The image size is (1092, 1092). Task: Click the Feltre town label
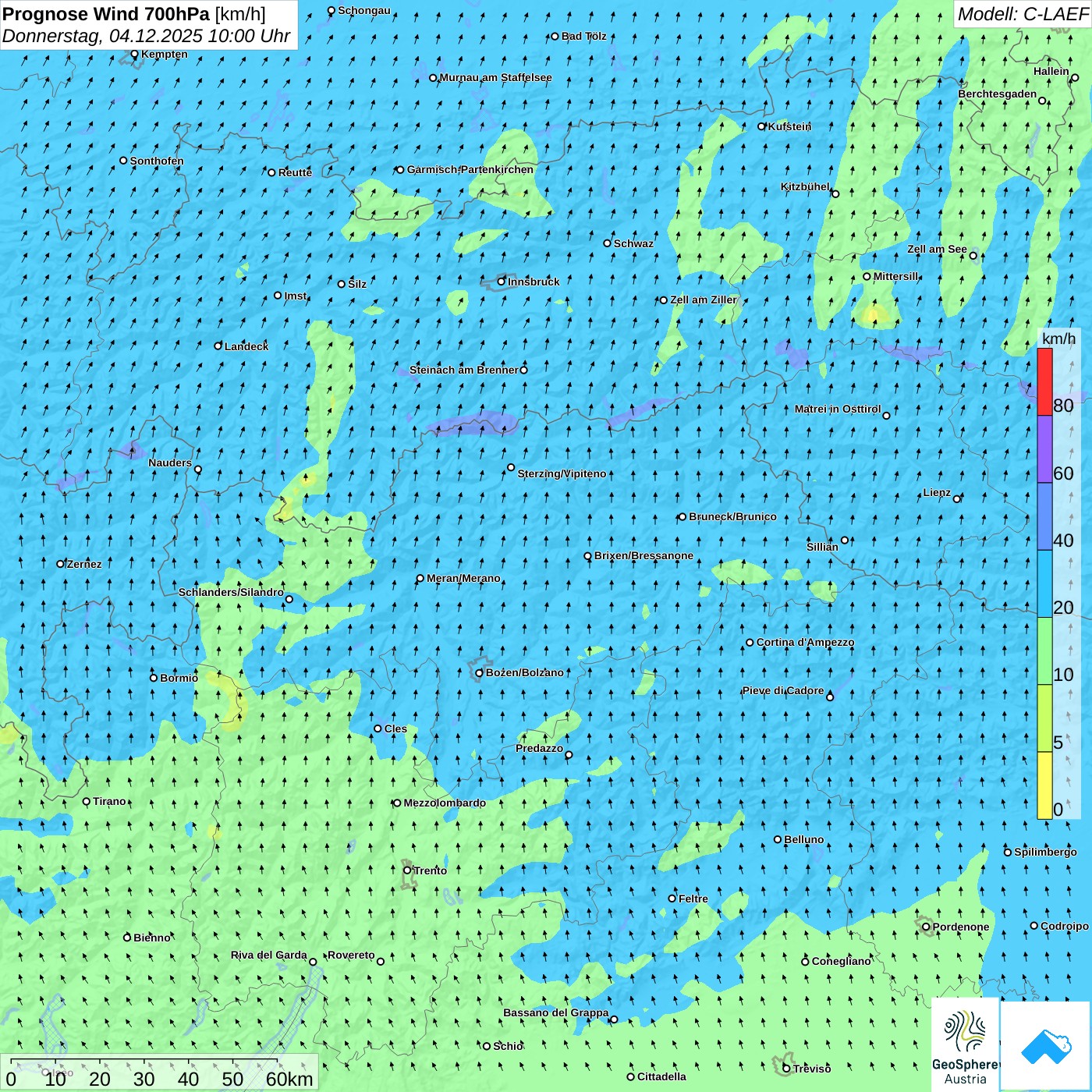pyautogui.click(x=693, y=899)
